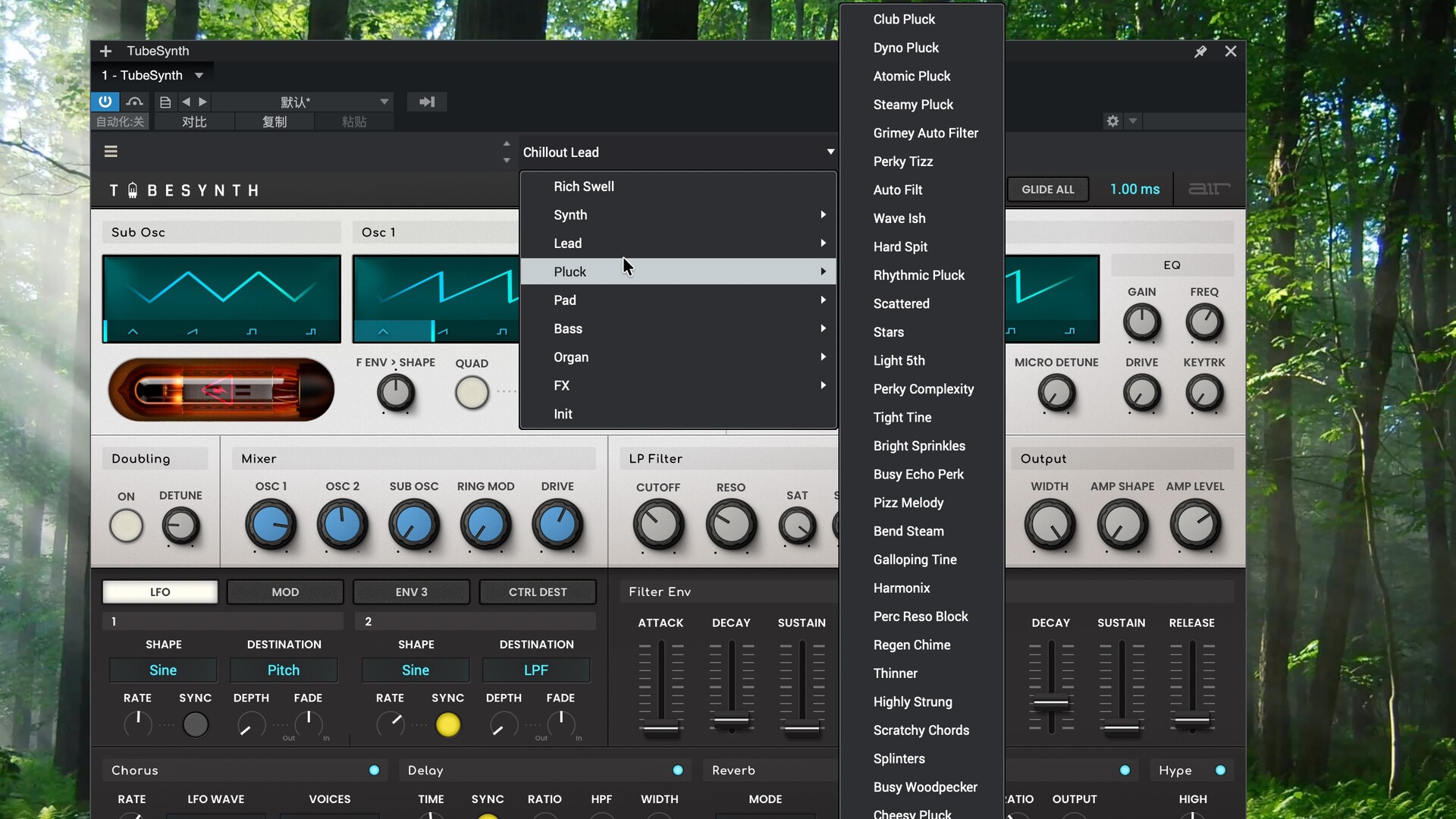1456x819 pixels.
Task: Expand the 1 - TubeSynth instance dropdown
Action: pos(199,75)
